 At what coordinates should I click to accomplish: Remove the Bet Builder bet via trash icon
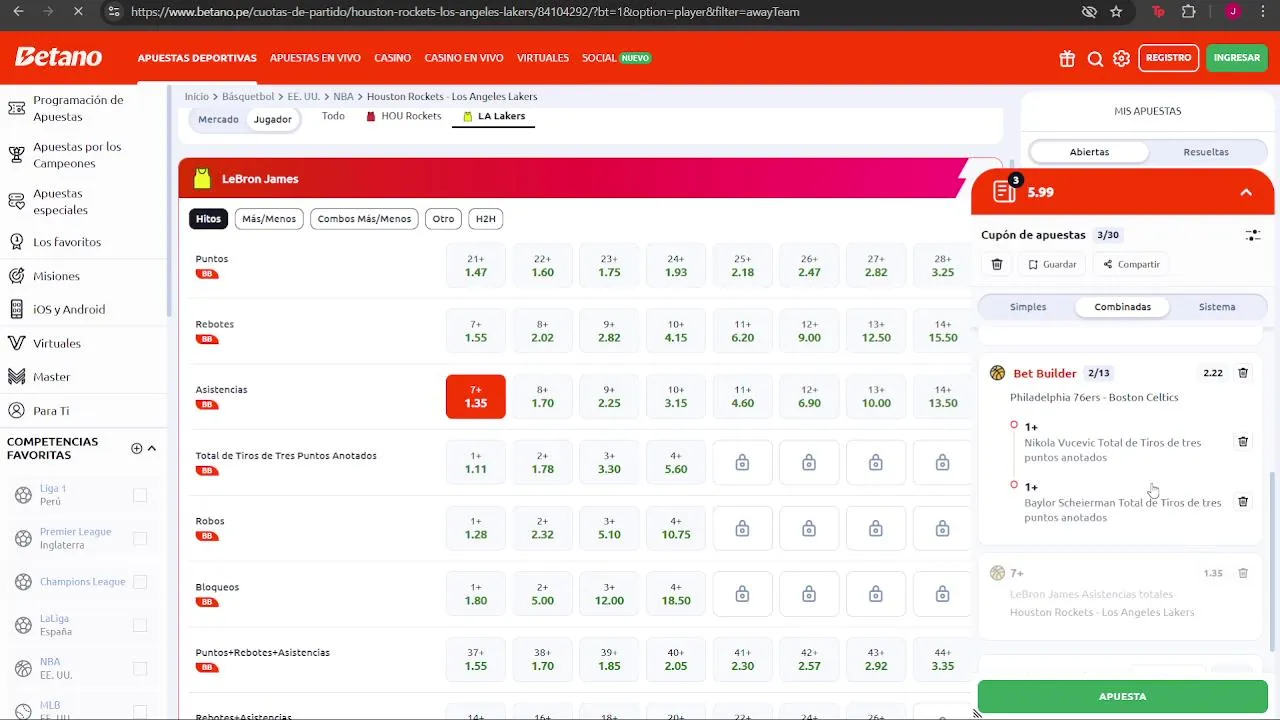(1243, 373)
